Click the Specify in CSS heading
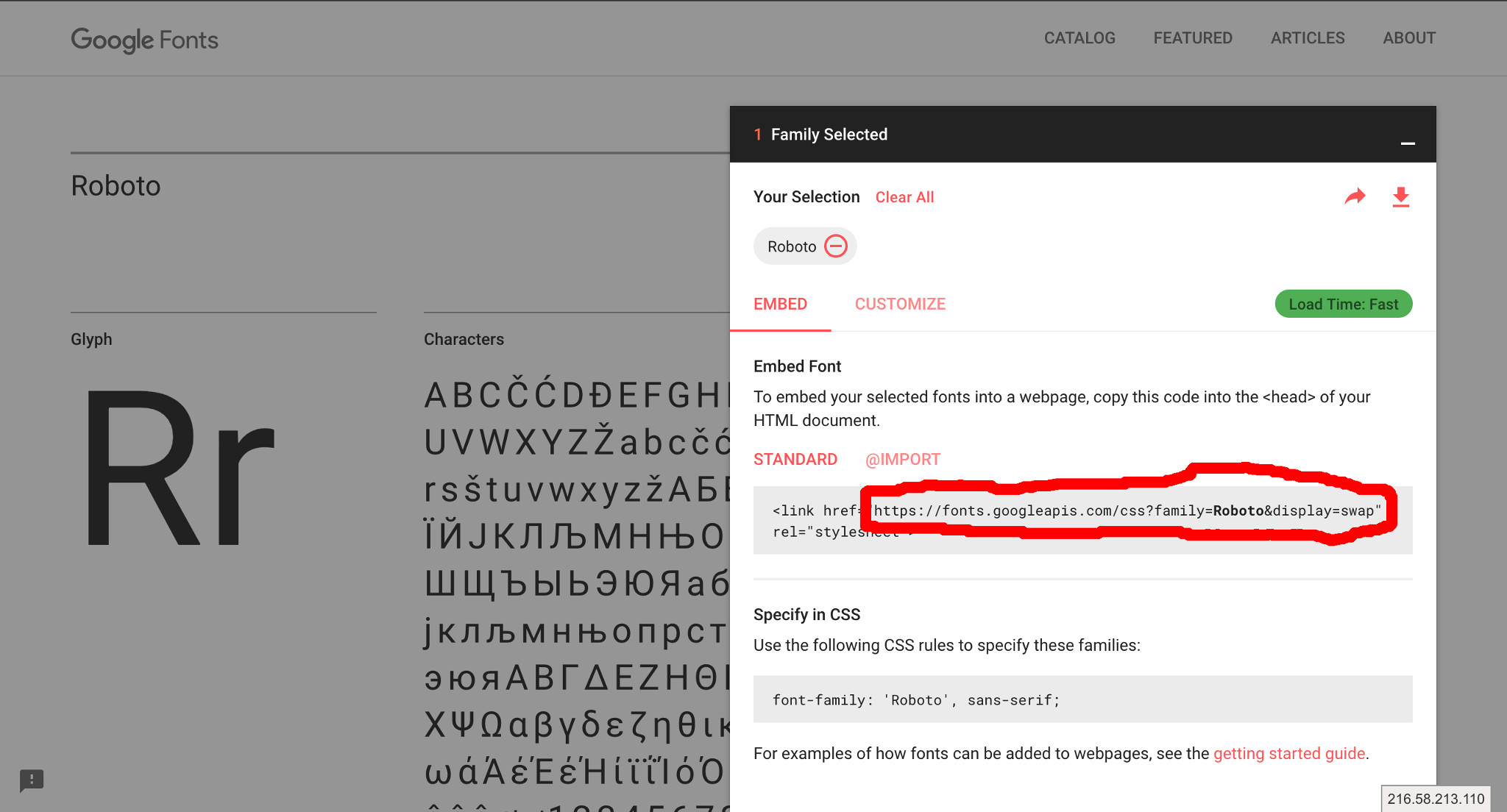Screen dimensions: 1507x812 pos(806,614)
